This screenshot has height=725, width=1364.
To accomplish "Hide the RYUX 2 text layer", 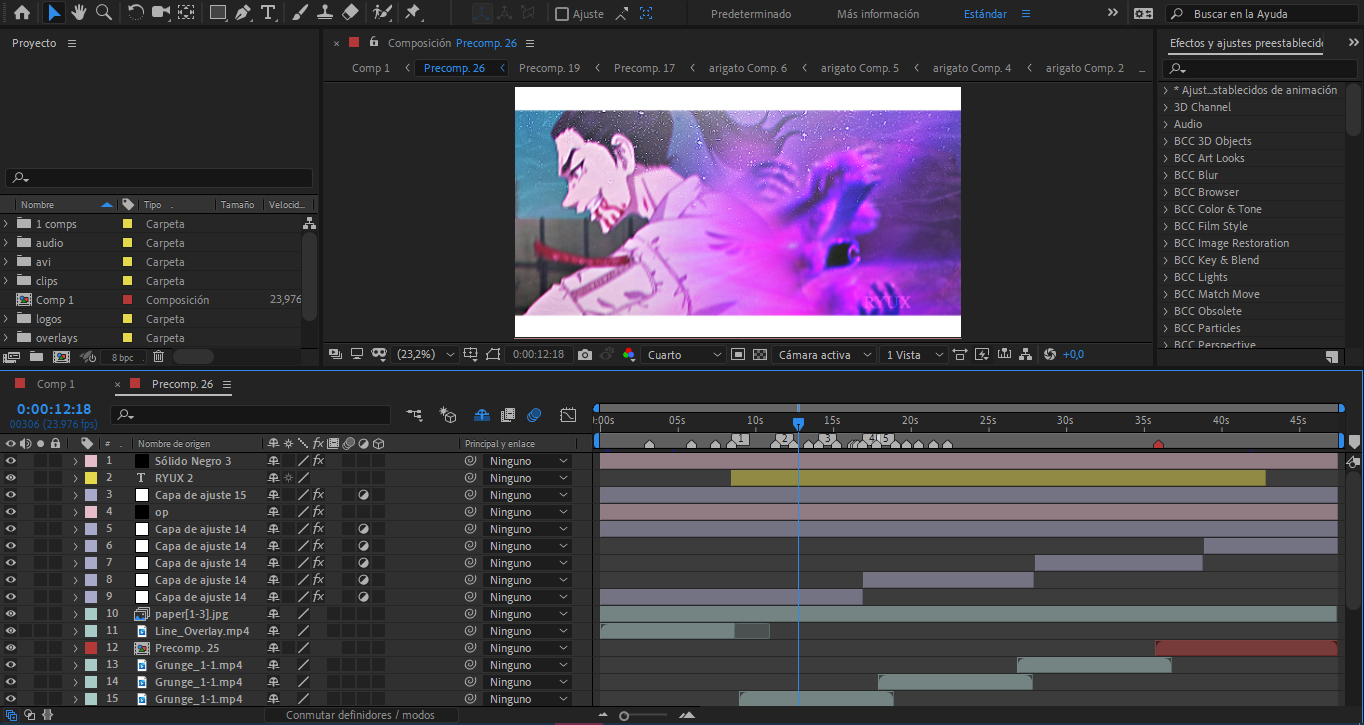I will coord(11,478).
